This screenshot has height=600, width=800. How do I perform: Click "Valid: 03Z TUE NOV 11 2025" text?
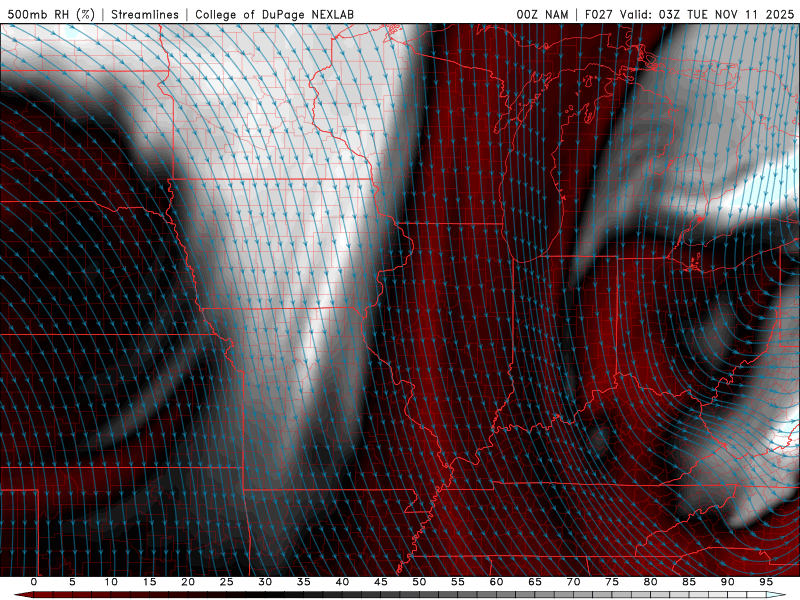707,14
